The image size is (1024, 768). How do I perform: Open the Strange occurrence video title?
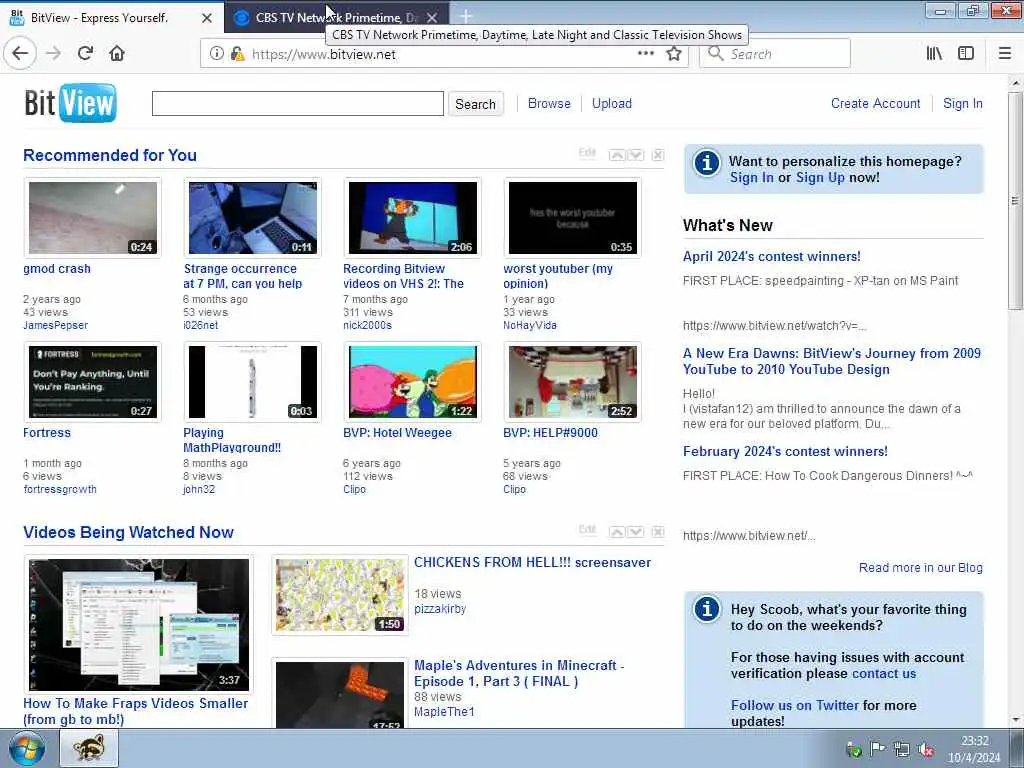(x=242, y=276)
